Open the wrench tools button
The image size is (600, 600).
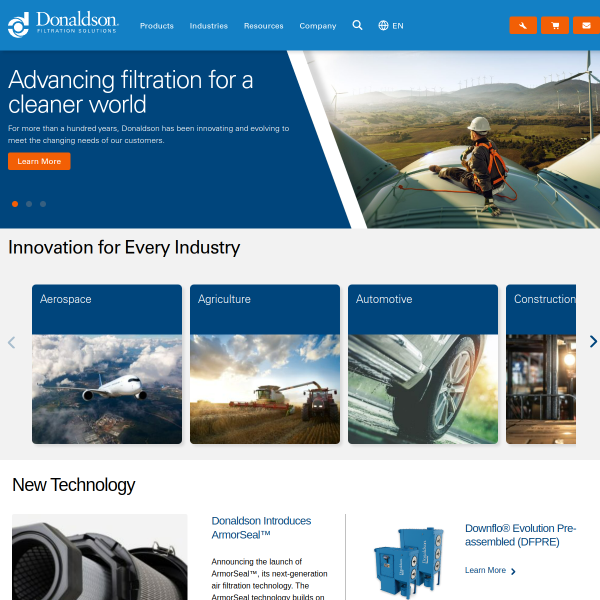tap(523, 26)
